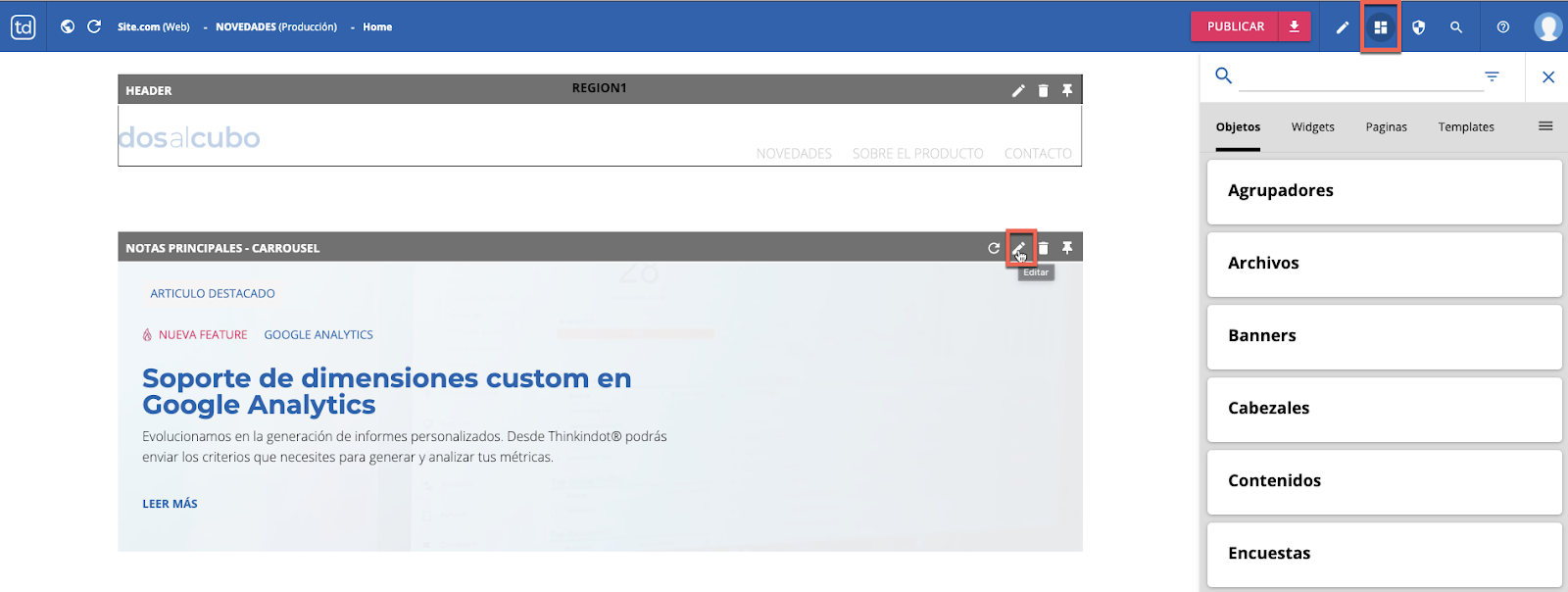Image resolution: width=1568 pixels, height=592 pixels.
Task: Reload the Notas Principales carrousel widget
Action: coord(994,248)
